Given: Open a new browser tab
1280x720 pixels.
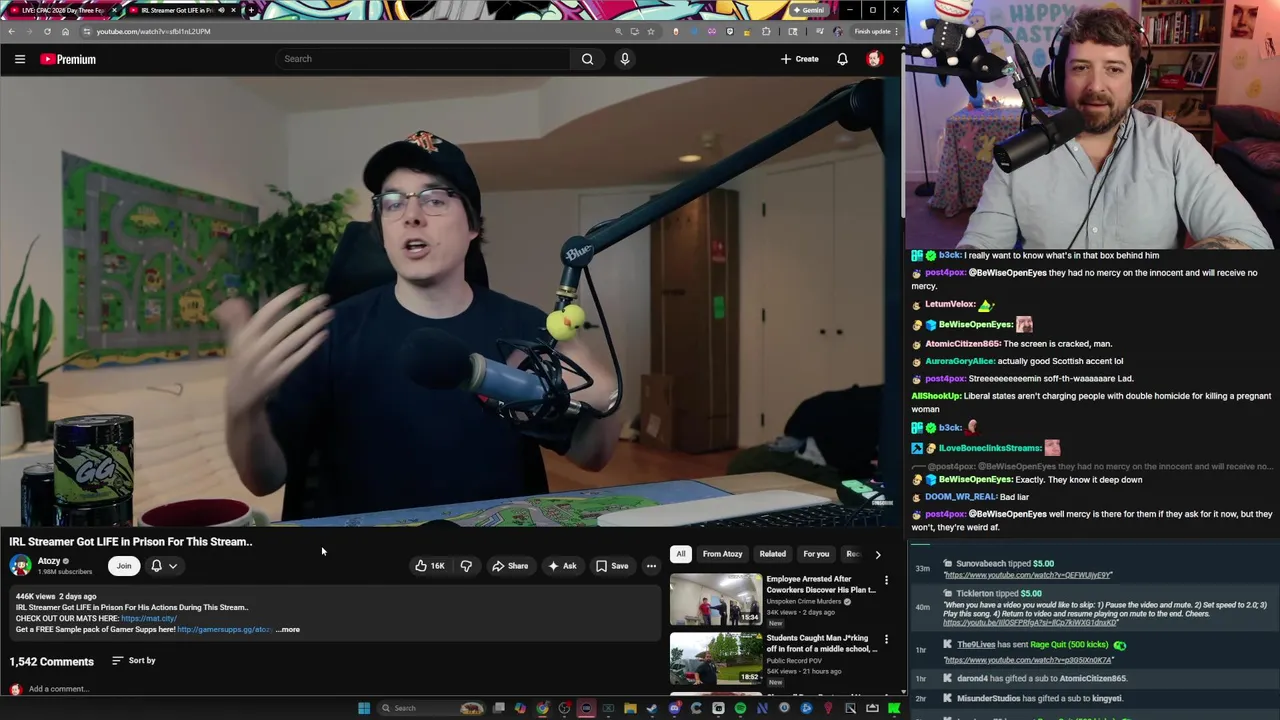Looking at the screenshot, I should point(251,10).
